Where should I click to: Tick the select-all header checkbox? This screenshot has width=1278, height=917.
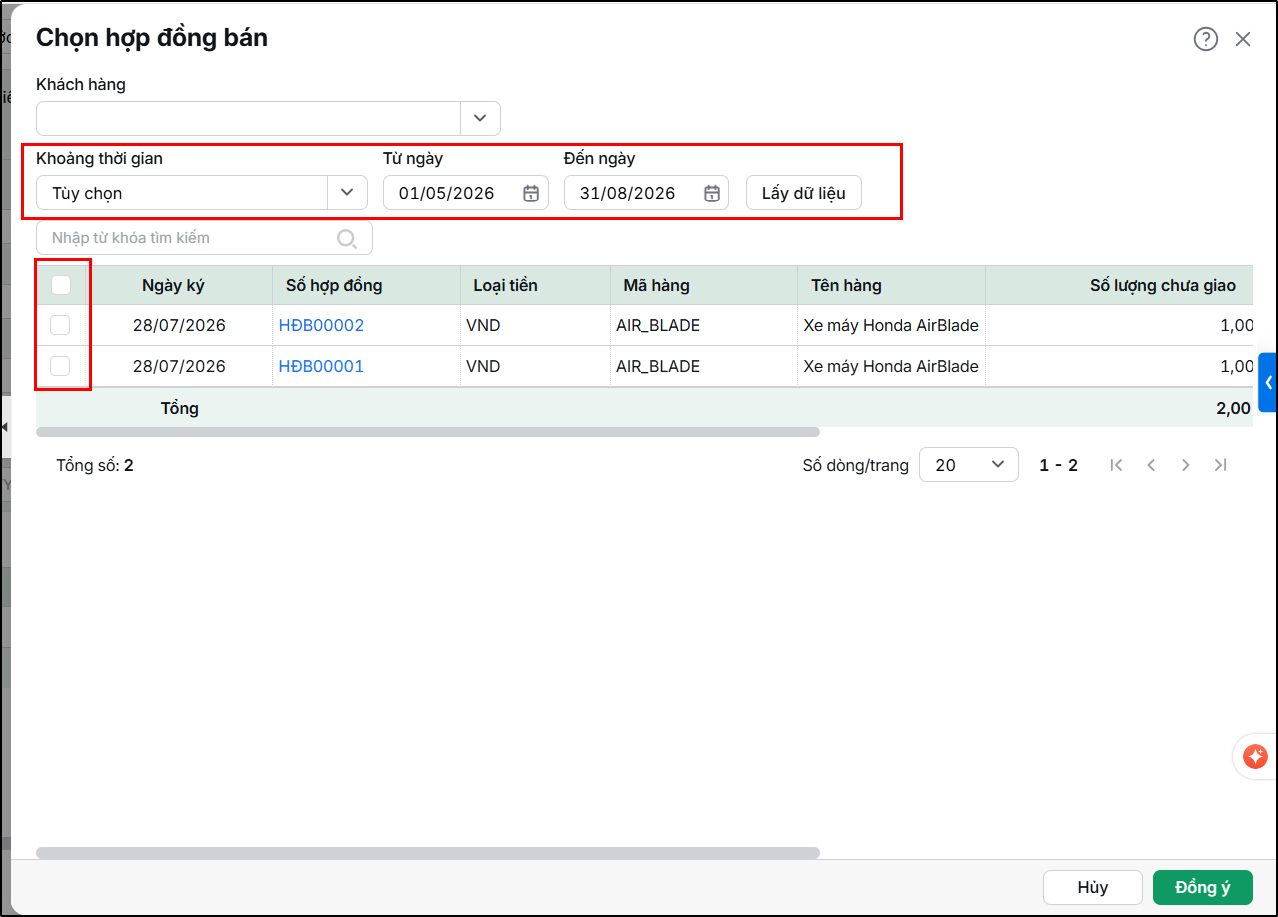pos(61,285)
